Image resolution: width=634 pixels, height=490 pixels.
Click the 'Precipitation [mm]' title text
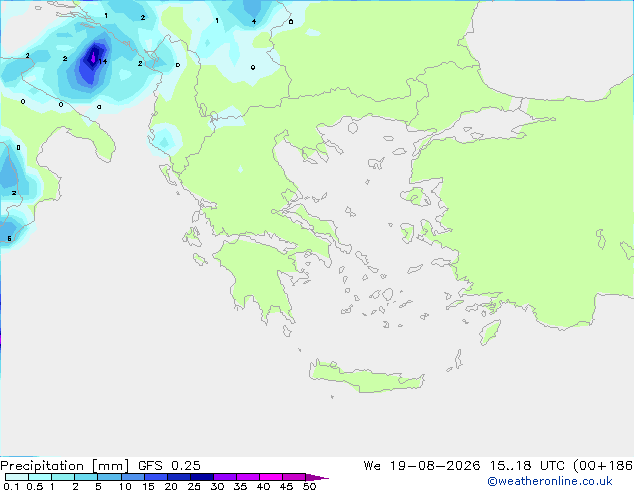(65, 466)
